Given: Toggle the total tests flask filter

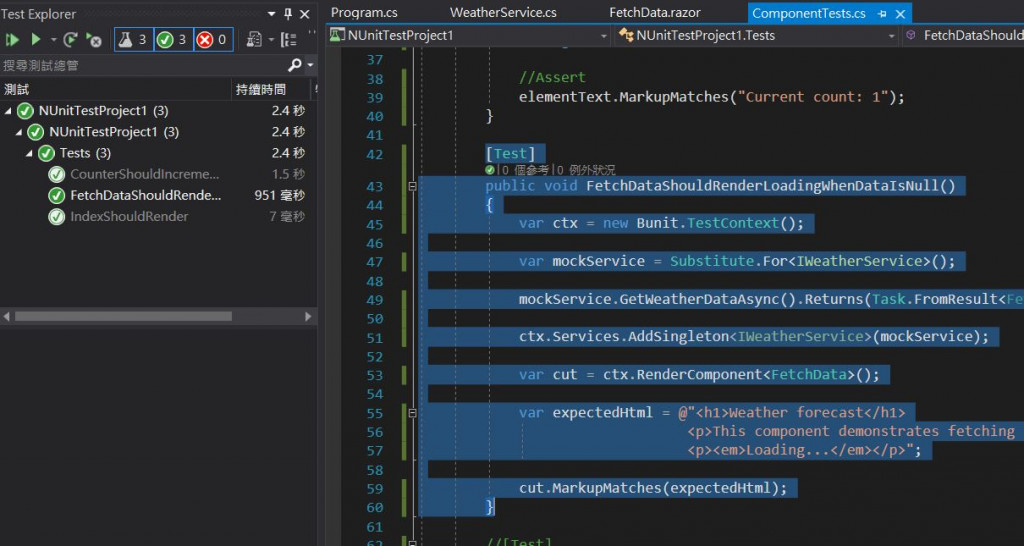Looking at the screenshot, I should (134, 40).
